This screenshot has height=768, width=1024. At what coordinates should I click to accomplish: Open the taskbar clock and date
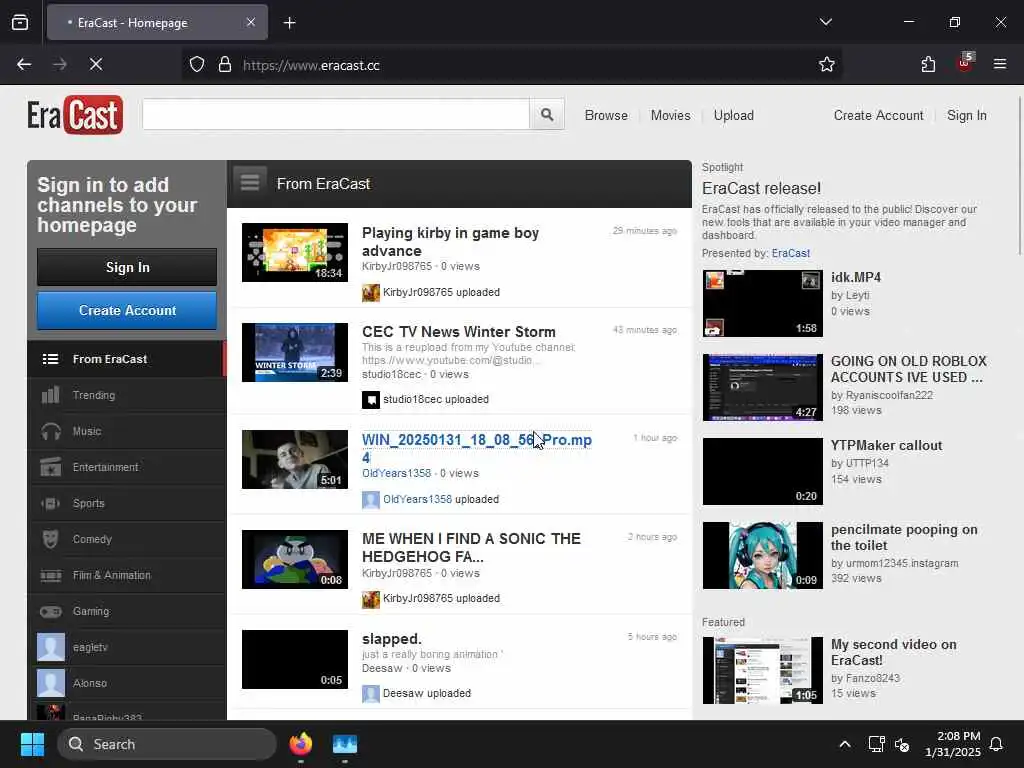point(952,744)
